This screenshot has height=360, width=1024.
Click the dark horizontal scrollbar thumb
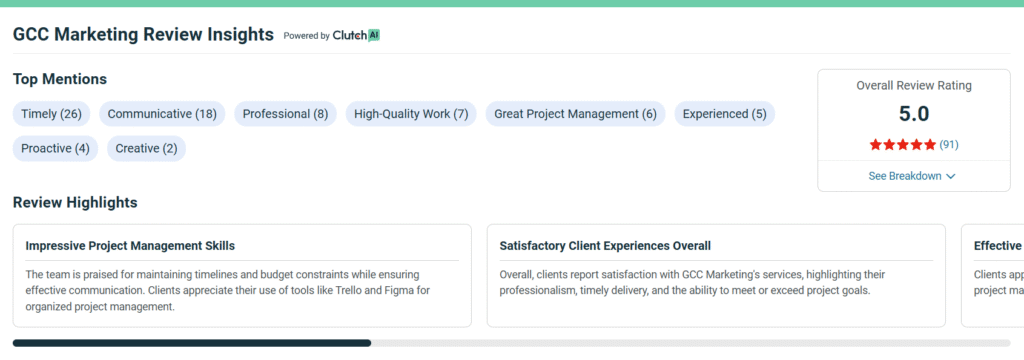click(x=192, y=343)
